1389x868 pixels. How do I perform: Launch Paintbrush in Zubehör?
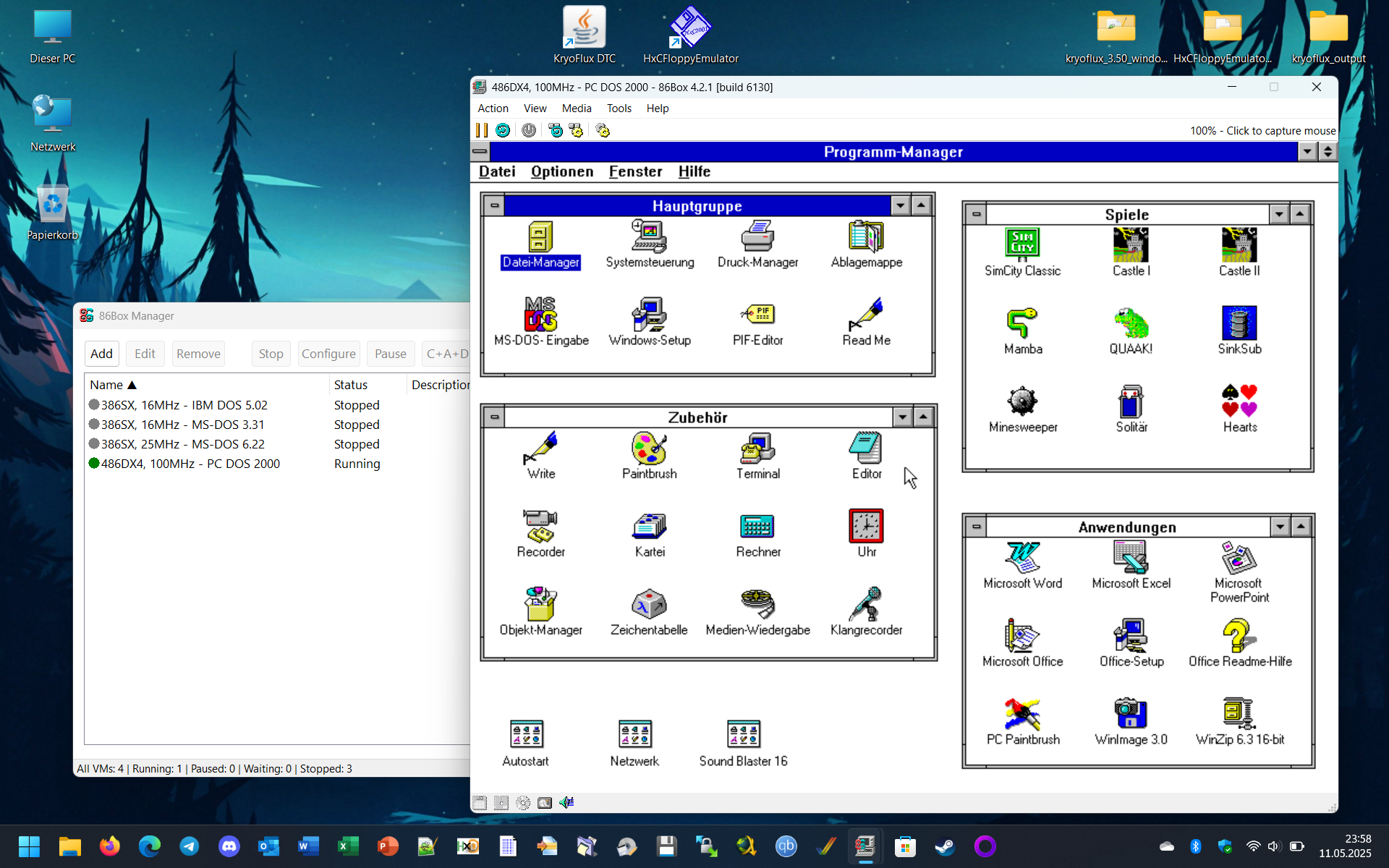649,456
